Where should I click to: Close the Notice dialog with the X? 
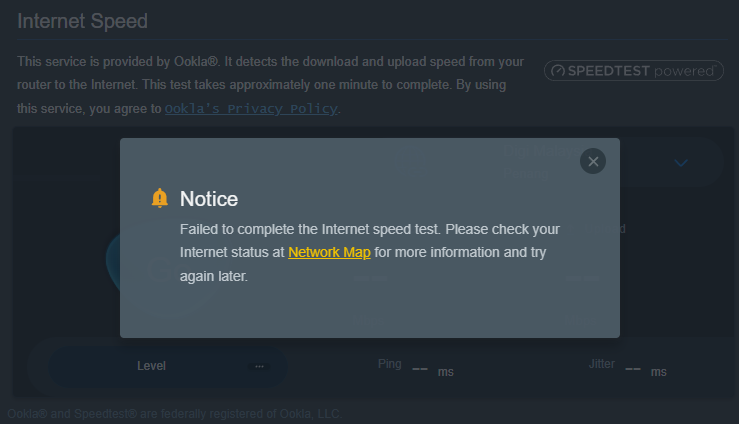pos(592,161)
